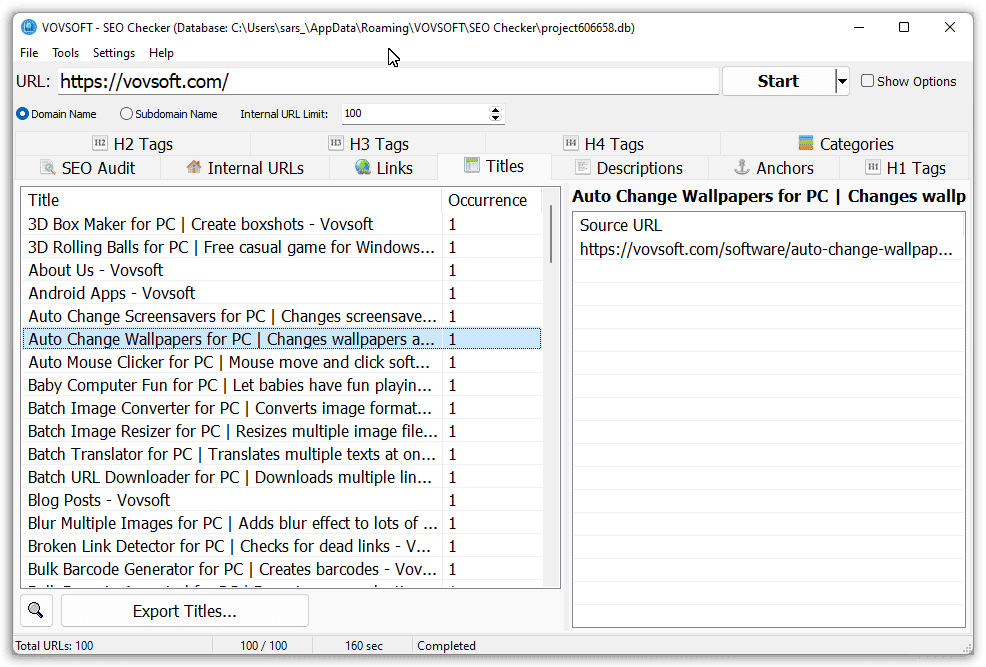
Task: Enable the Show Options checkbox
Action: point(867,81)
